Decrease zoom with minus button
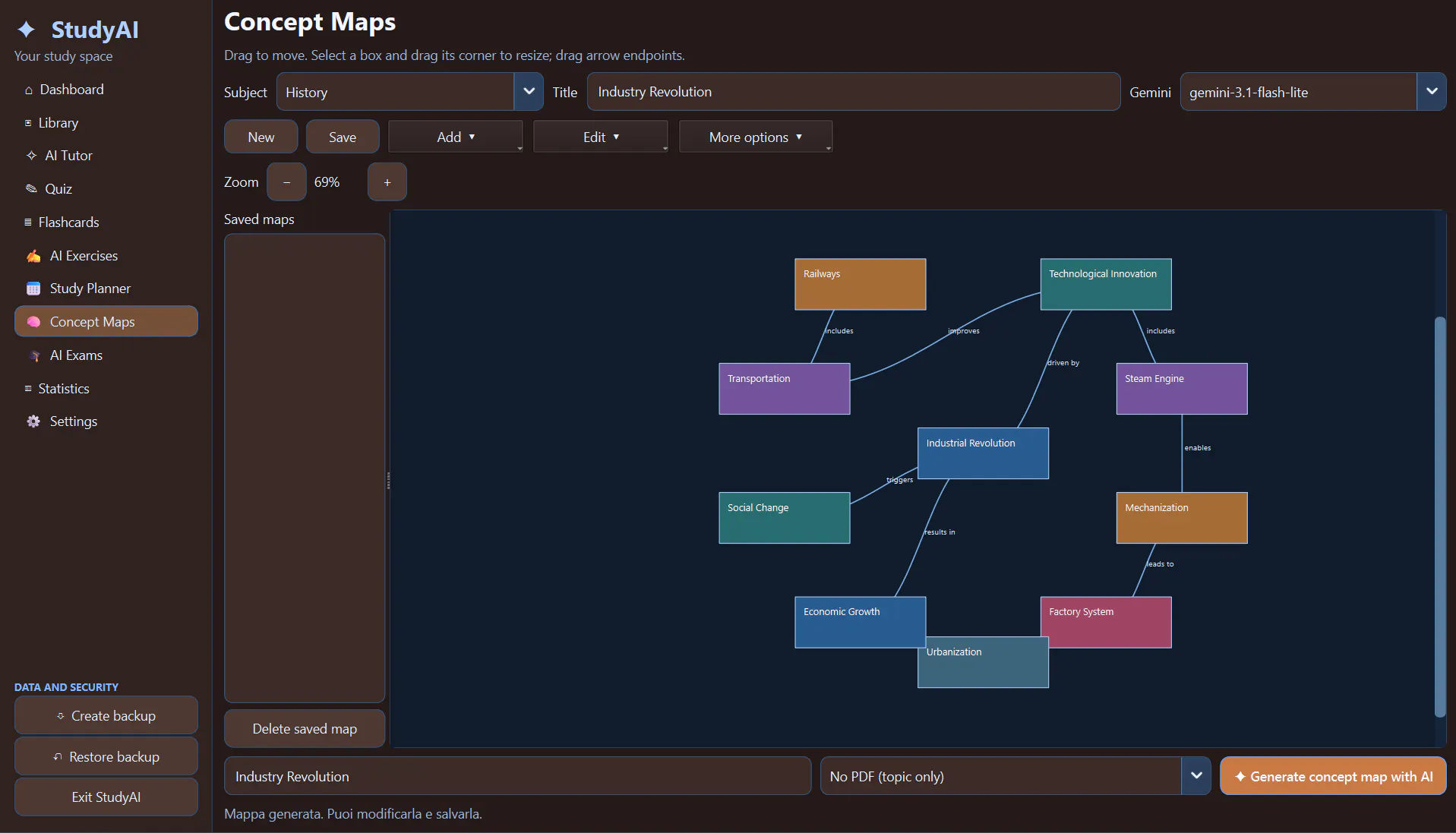The image size is (1456, 833). [x=286, y=182]
